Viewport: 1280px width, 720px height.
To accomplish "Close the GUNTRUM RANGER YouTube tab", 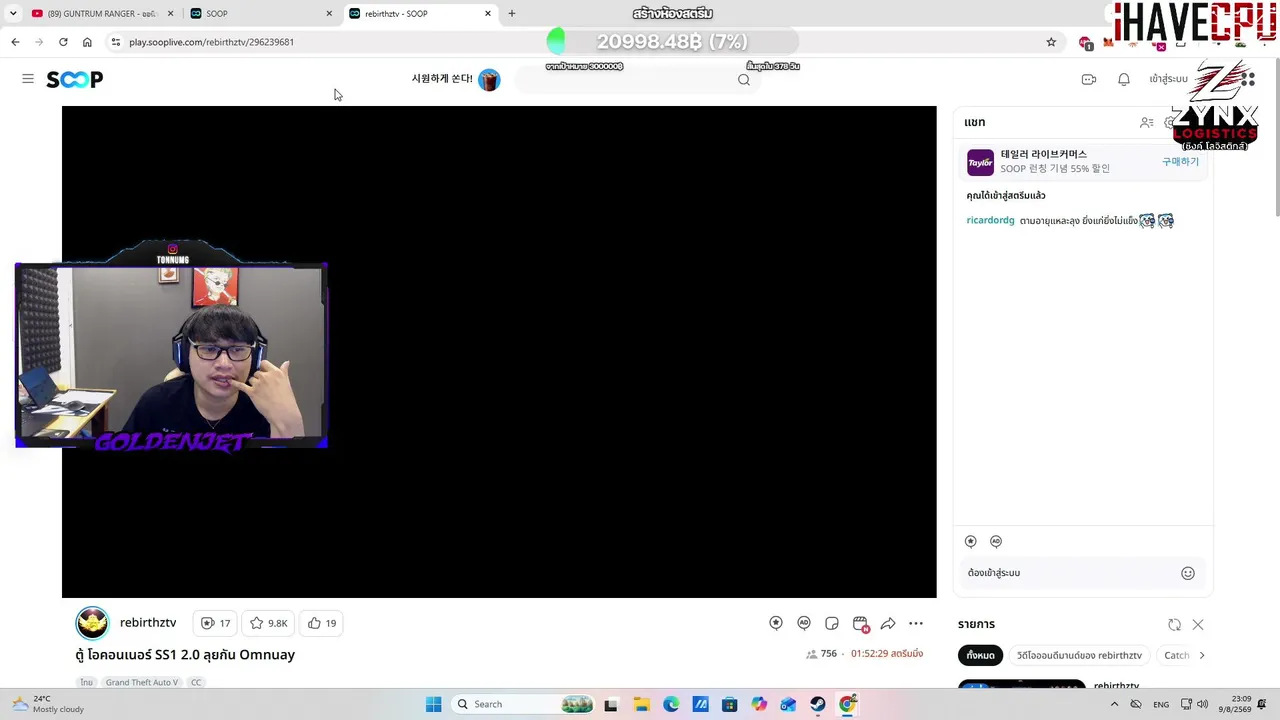I will tap(170, 14).
